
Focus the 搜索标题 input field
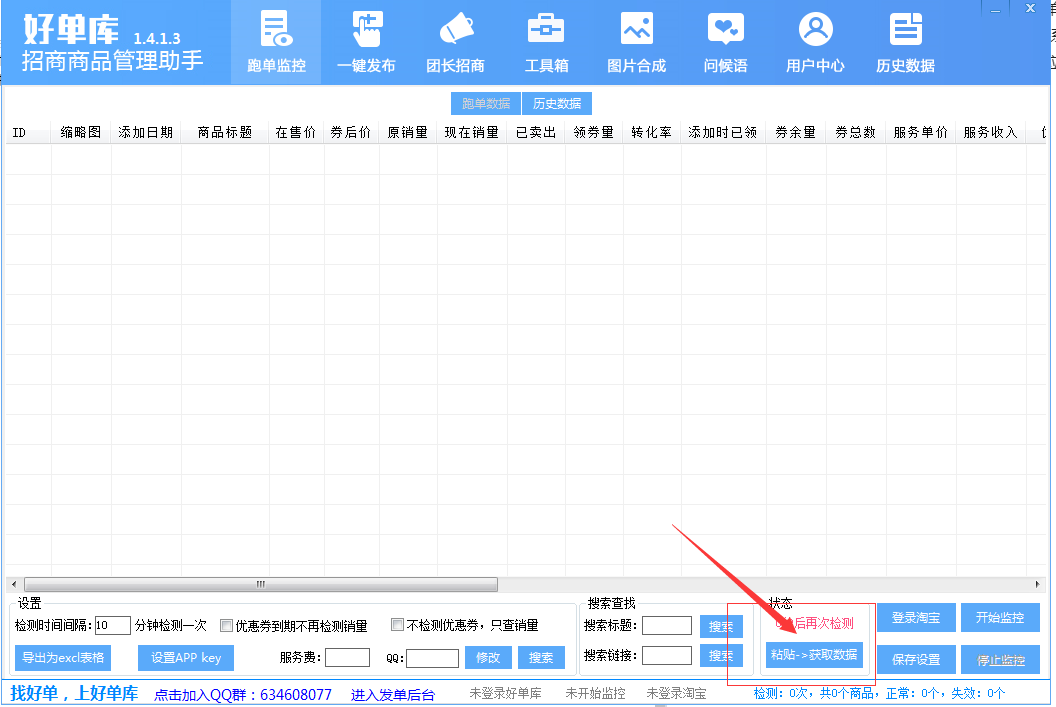point(667,626)
